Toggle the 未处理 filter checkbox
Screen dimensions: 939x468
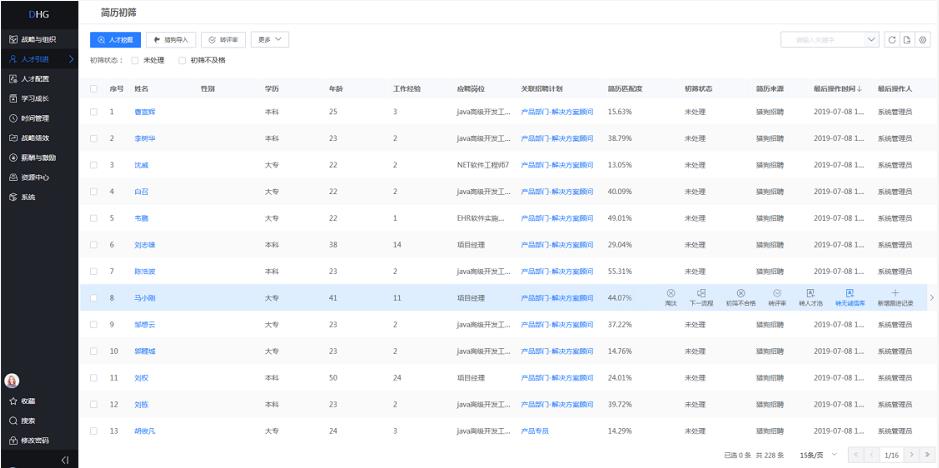tap(136, 60)
